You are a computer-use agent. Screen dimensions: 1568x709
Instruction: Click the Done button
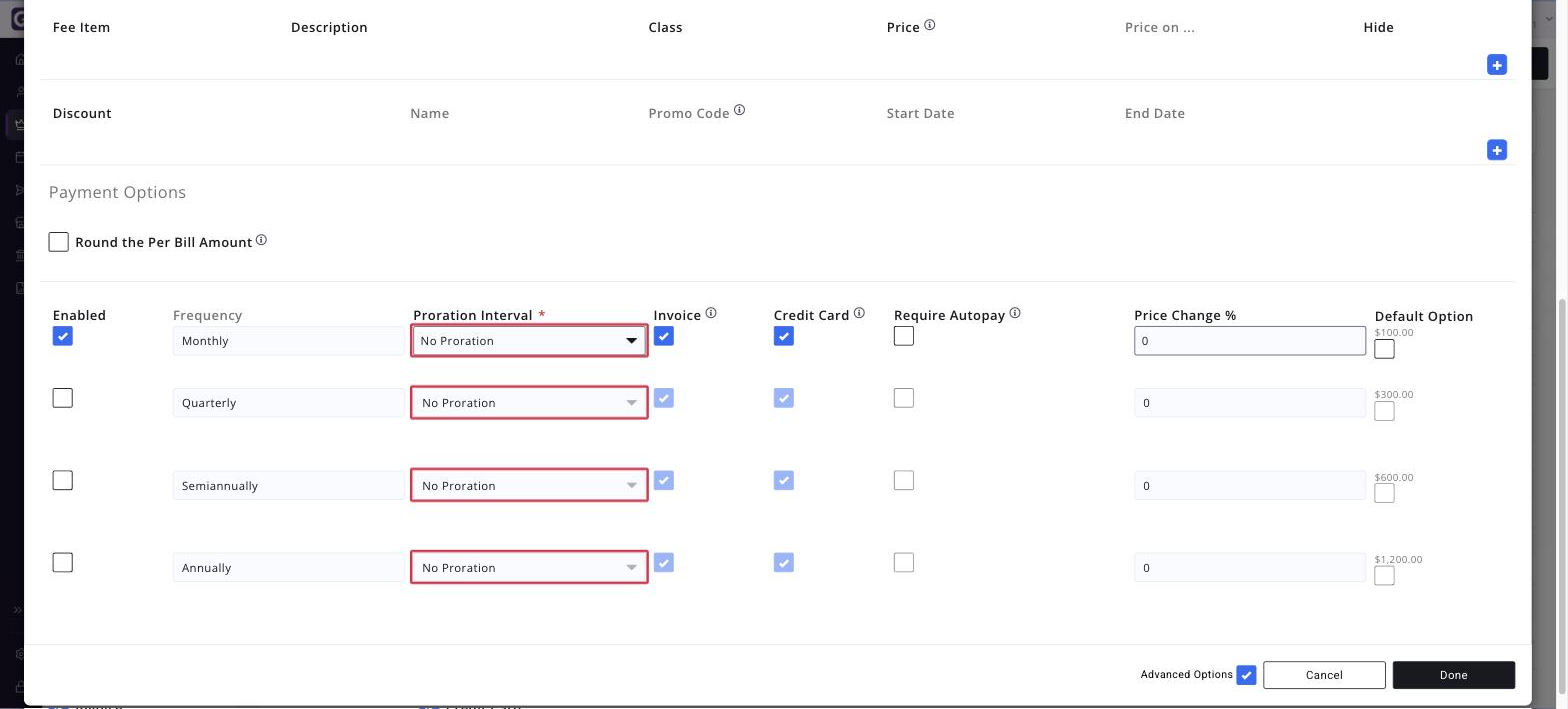pyautogui.click(x=1453, y=675)
